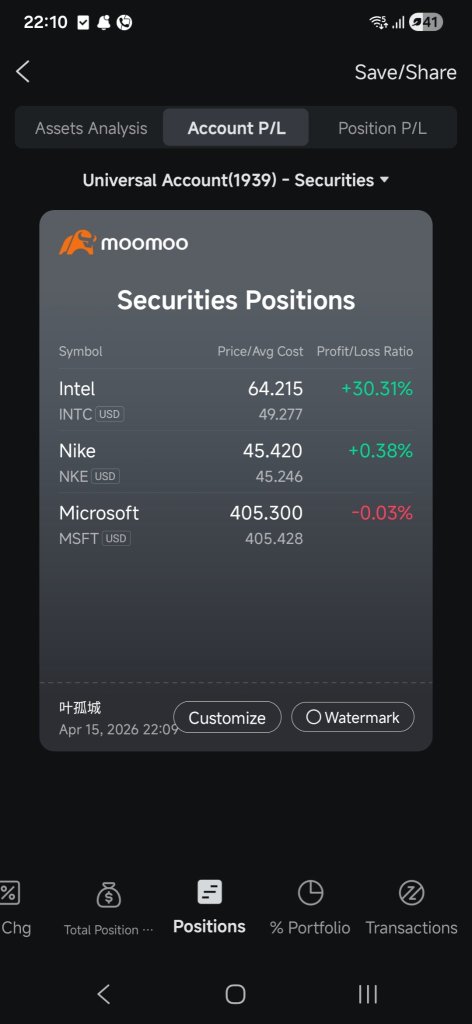Select the % Chg icon

coord(8,893)
